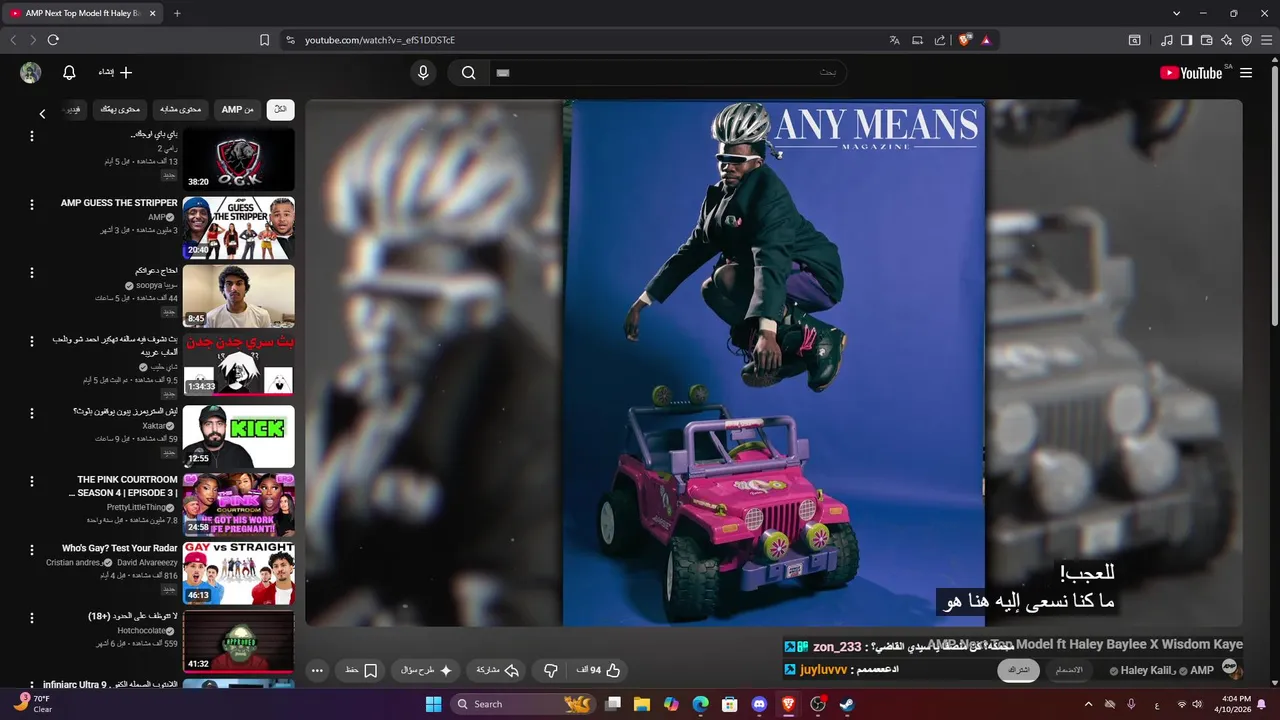
Task: Open the Brave main menu
Action: point(1266,40)
